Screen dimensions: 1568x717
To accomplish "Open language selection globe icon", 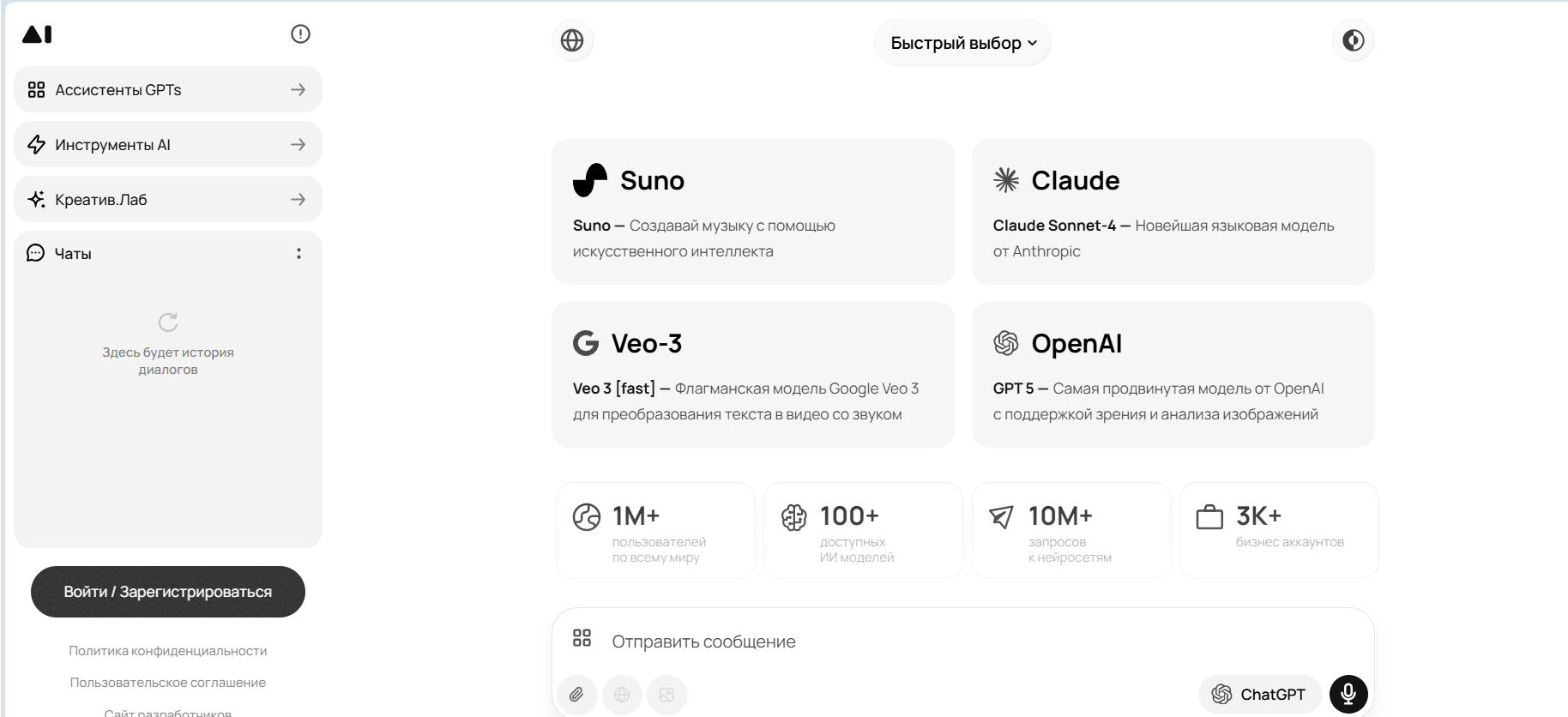I will (x=572, y=40).
